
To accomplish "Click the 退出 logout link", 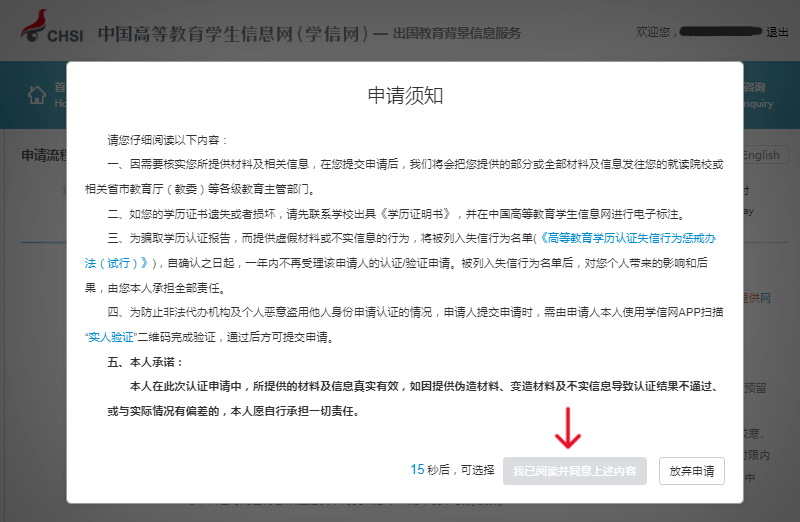I will (x=777, y=32).
